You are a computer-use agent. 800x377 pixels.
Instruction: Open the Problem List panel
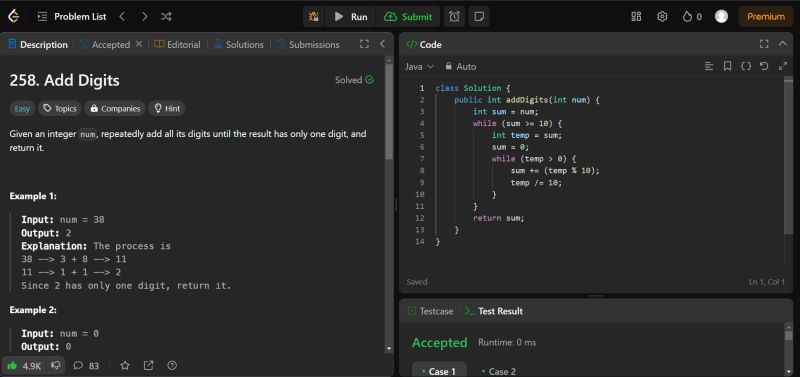(72, 17)
